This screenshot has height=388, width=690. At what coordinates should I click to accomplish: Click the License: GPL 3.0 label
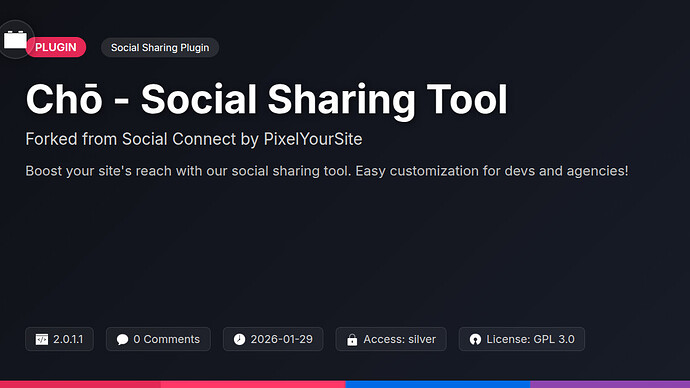530,339
